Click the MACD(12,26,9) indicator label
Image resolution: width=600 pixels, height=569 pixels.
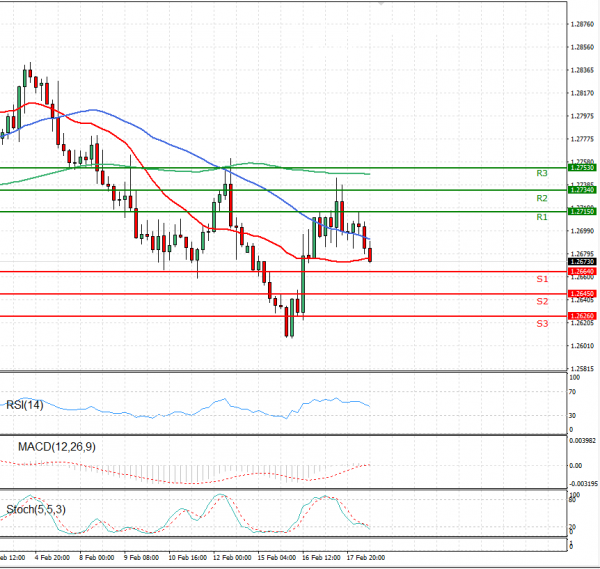57,447
